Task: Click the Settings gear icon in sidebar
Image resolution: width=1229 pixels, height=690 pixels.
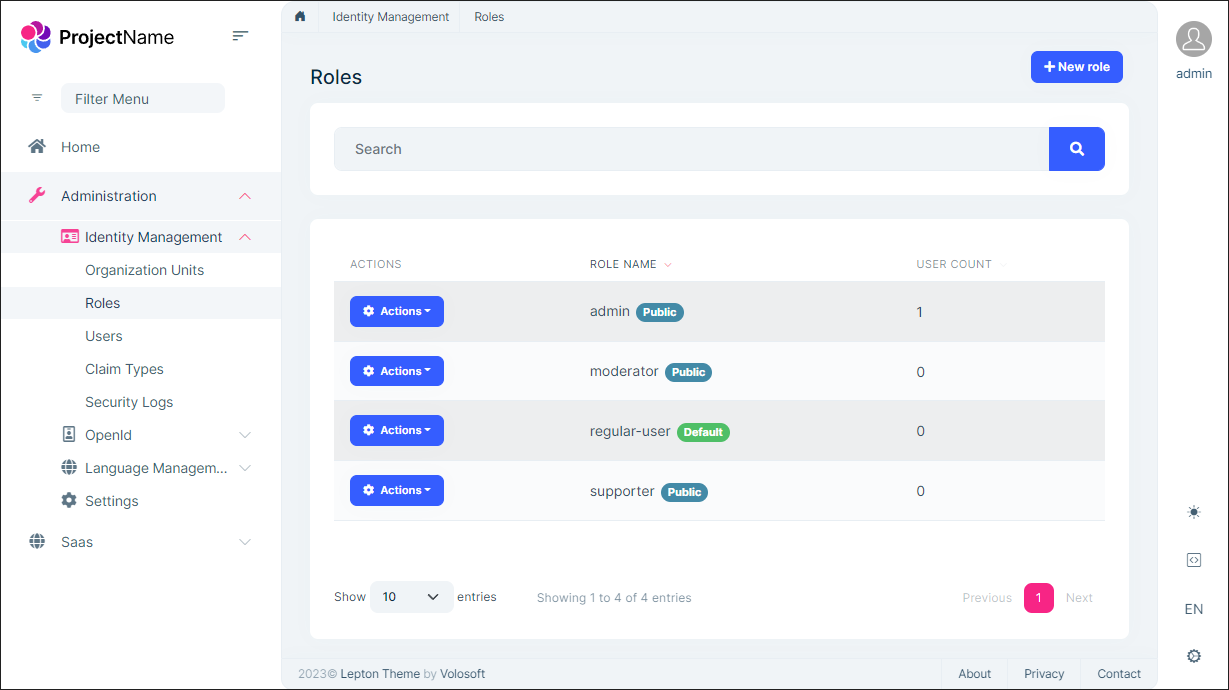Action: tap(68, 500)
